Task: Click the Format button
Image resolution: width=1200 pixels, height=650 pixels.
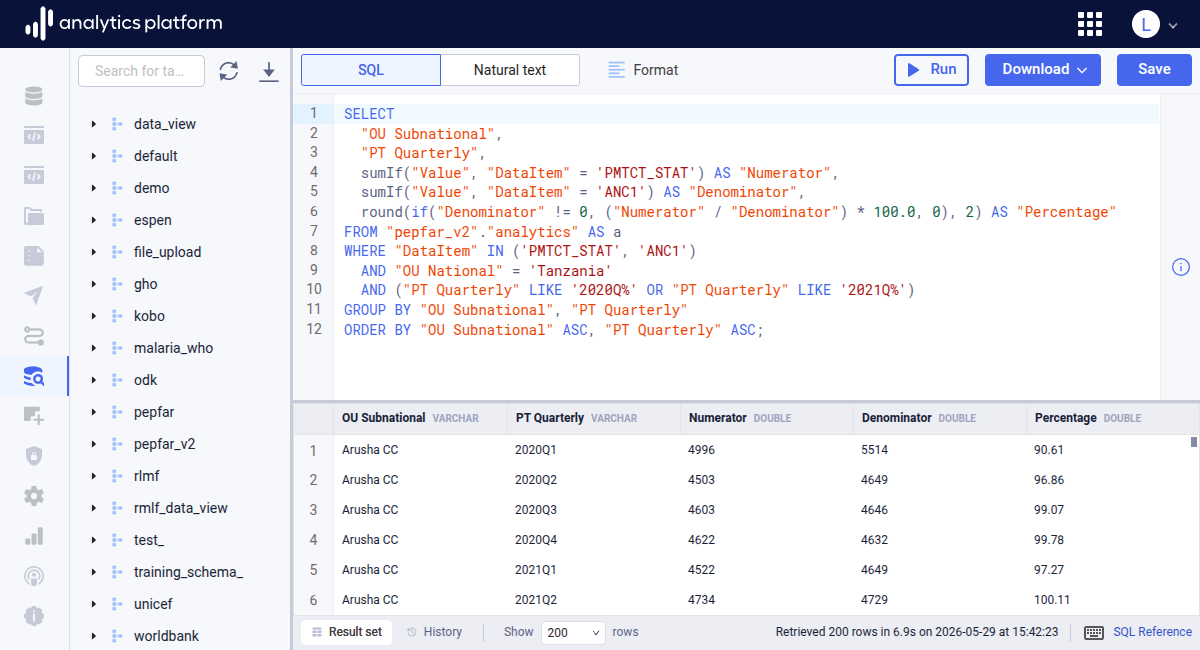Action: [x=643, y=70]
